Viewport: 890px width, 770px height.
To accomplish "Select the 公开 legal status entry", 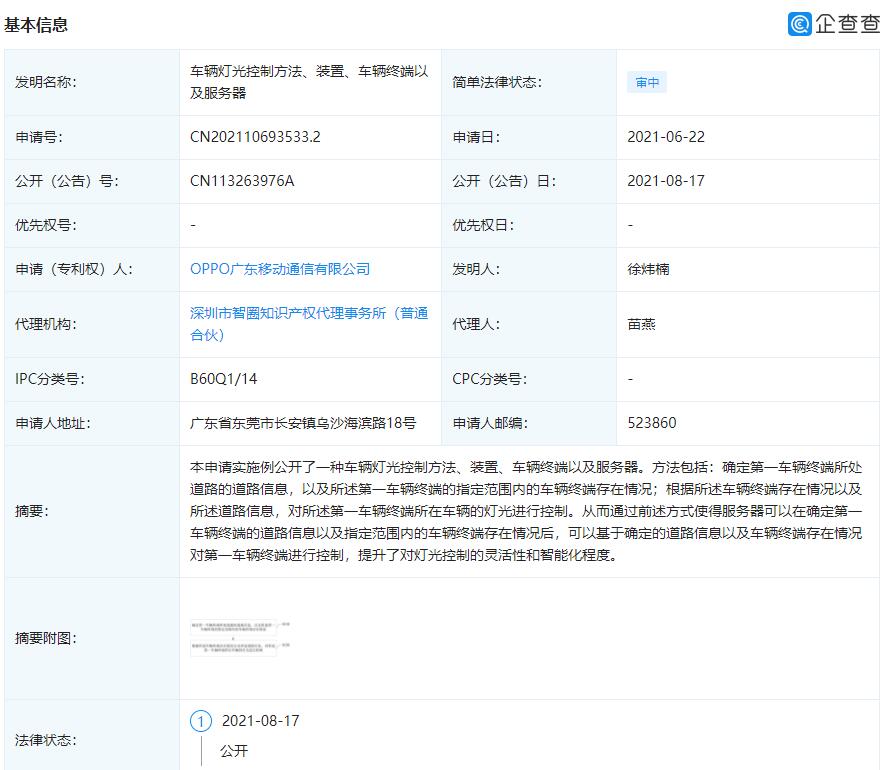I will pyautogui.click(x=235, y=750).
